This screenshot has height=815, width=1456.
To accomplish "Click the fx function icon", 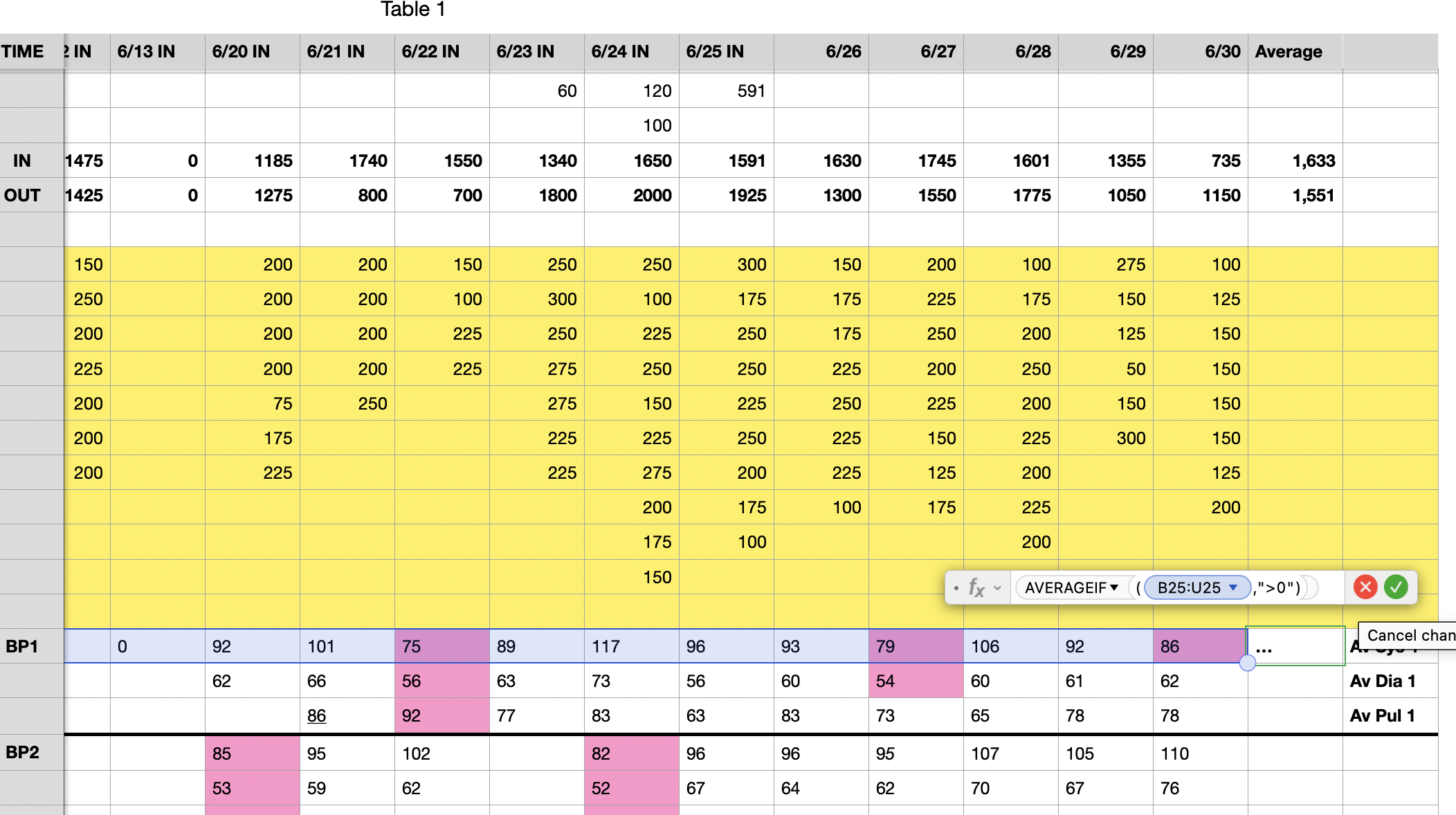I will tap(976, 588).
